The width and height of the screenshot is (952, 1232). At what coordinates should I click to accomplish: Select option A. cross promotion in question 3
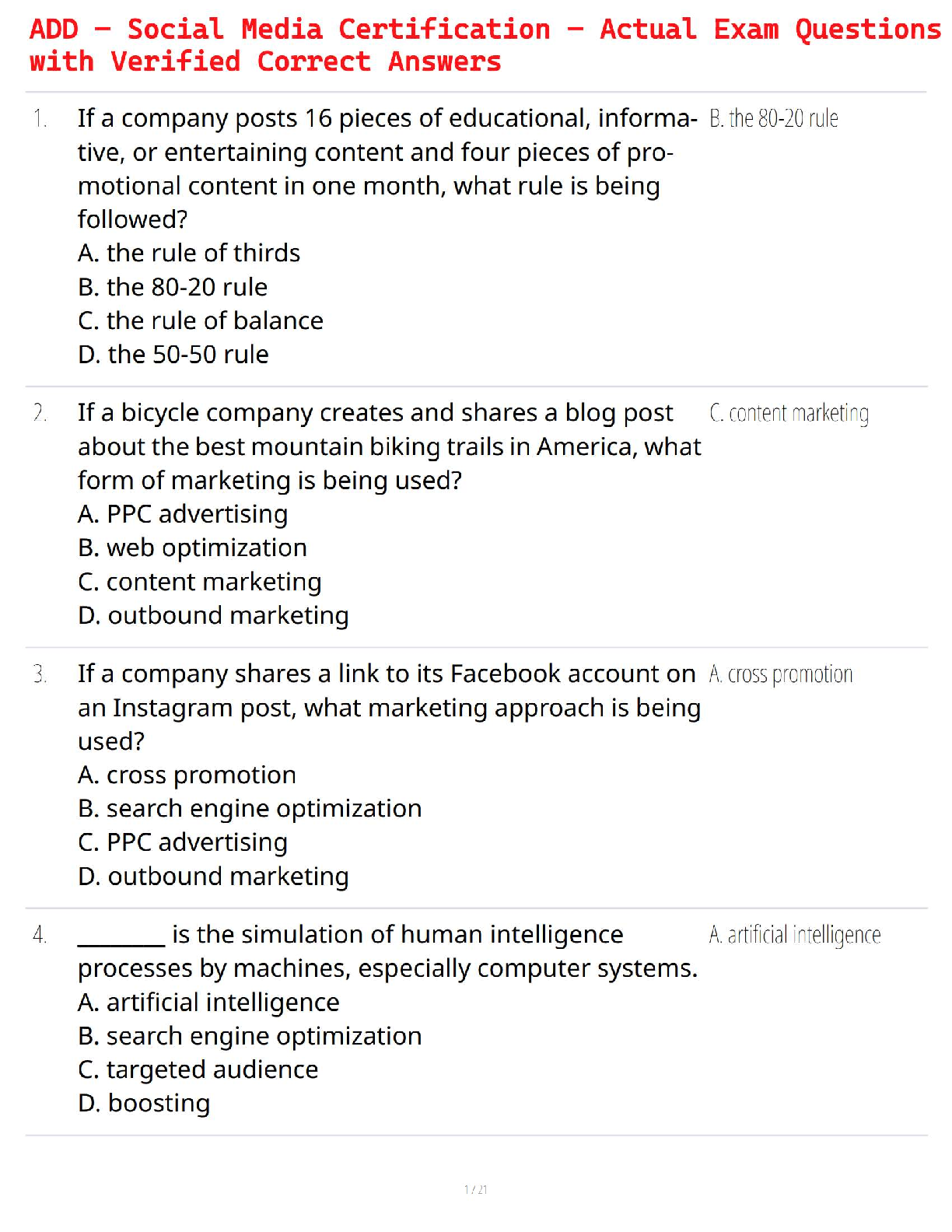(x=187, y=775)
